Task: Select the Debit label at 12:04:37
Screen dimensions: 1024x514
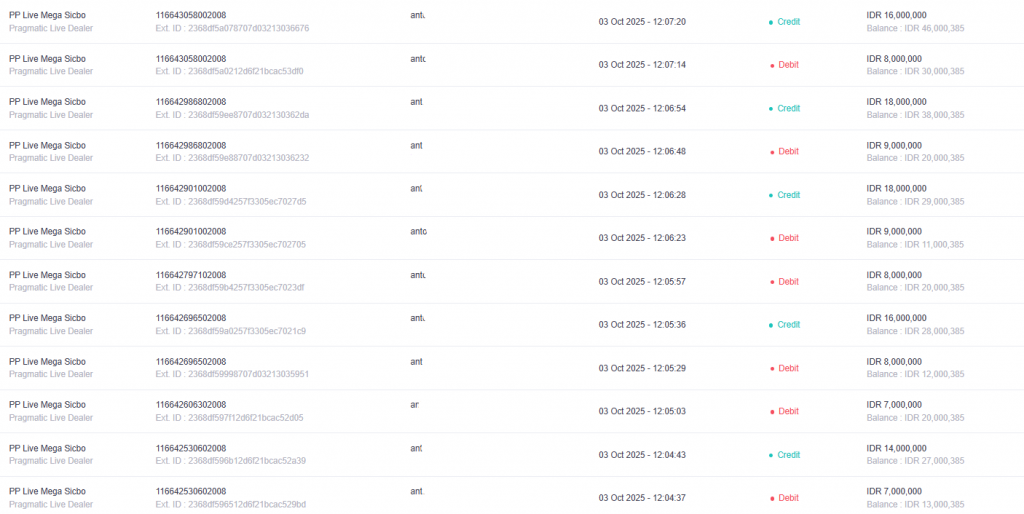Action: (x=788, y=498)
